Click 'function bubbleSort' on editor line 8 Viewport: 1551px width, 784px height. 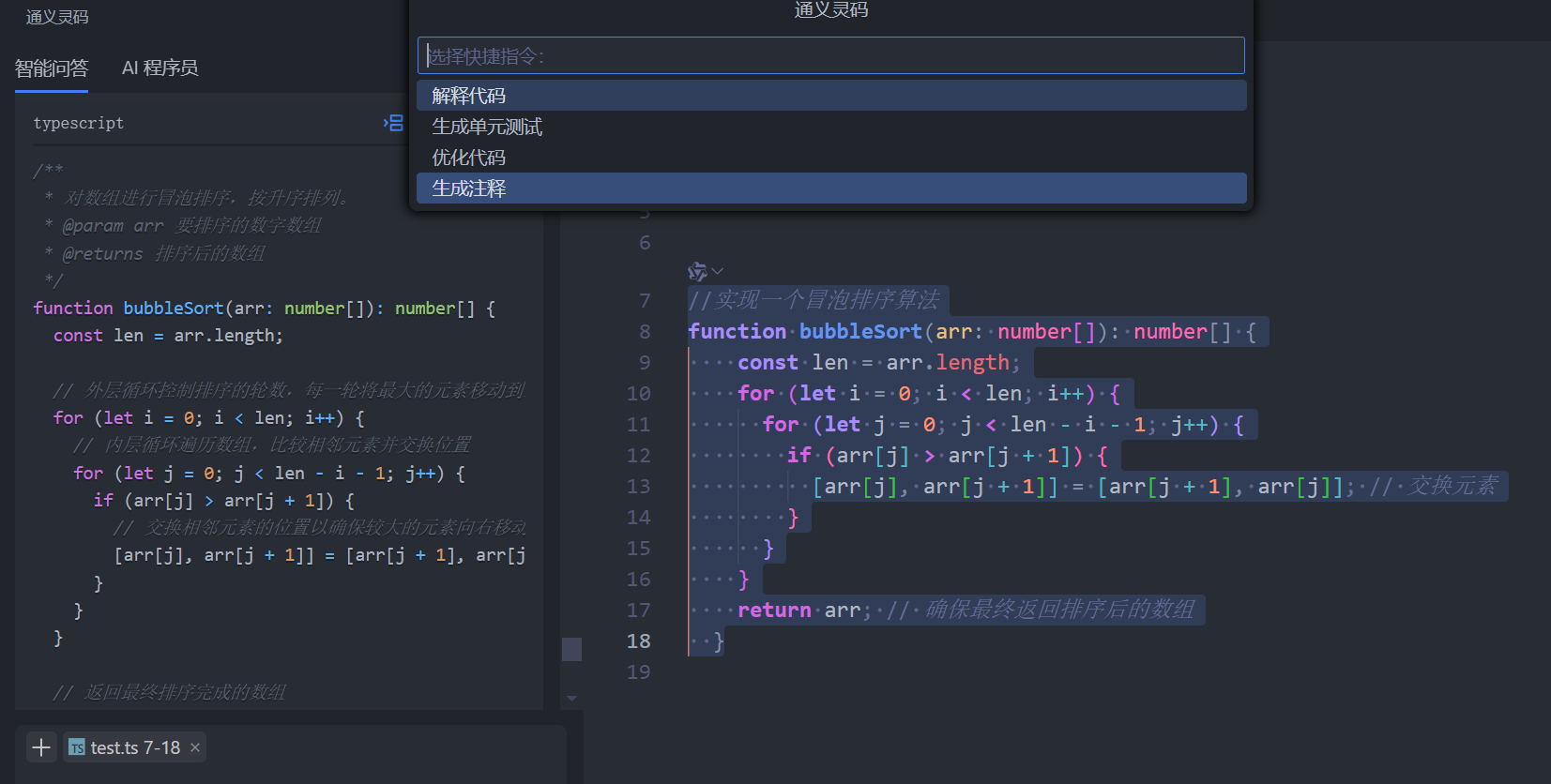click(x=804, y=332)
